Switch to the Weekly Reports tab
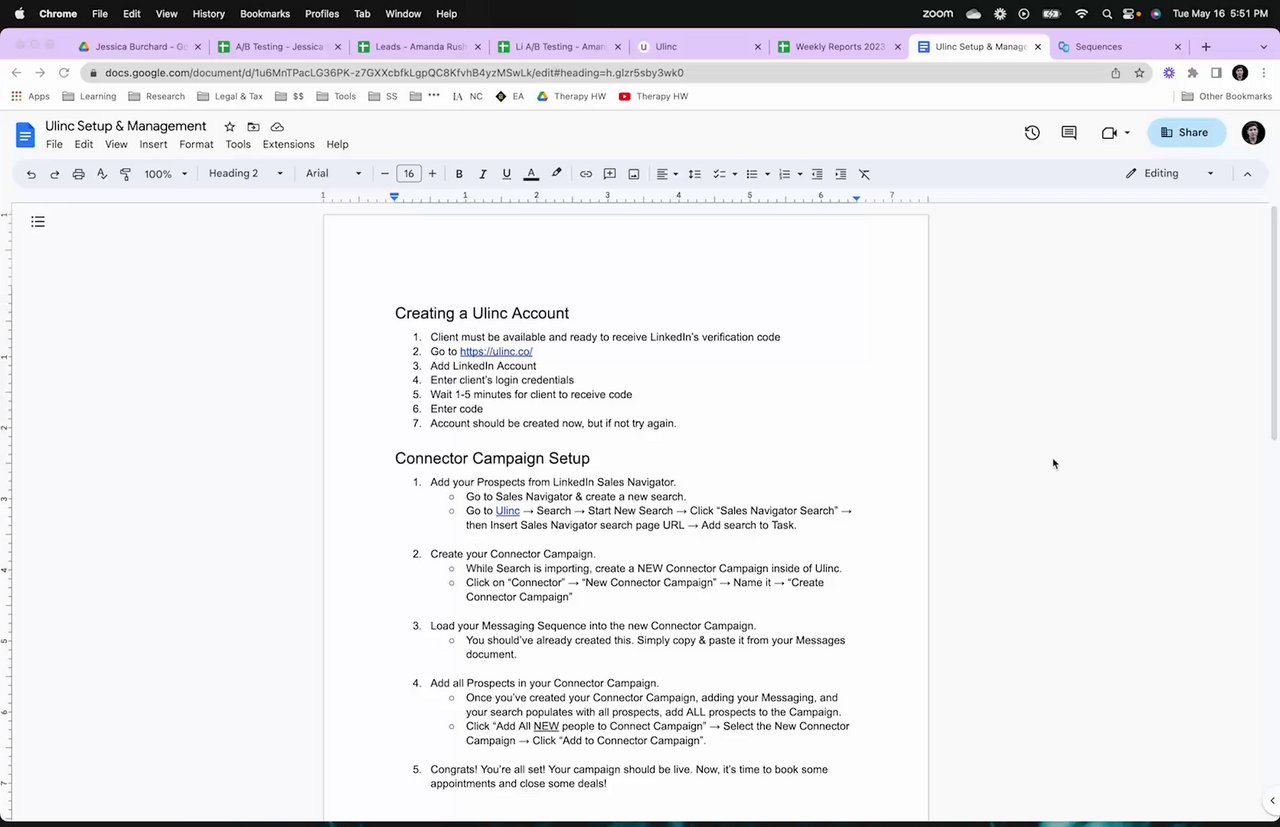Image resolution: width=1280 pixels, height=827 pixels. (x=838, y=47)
